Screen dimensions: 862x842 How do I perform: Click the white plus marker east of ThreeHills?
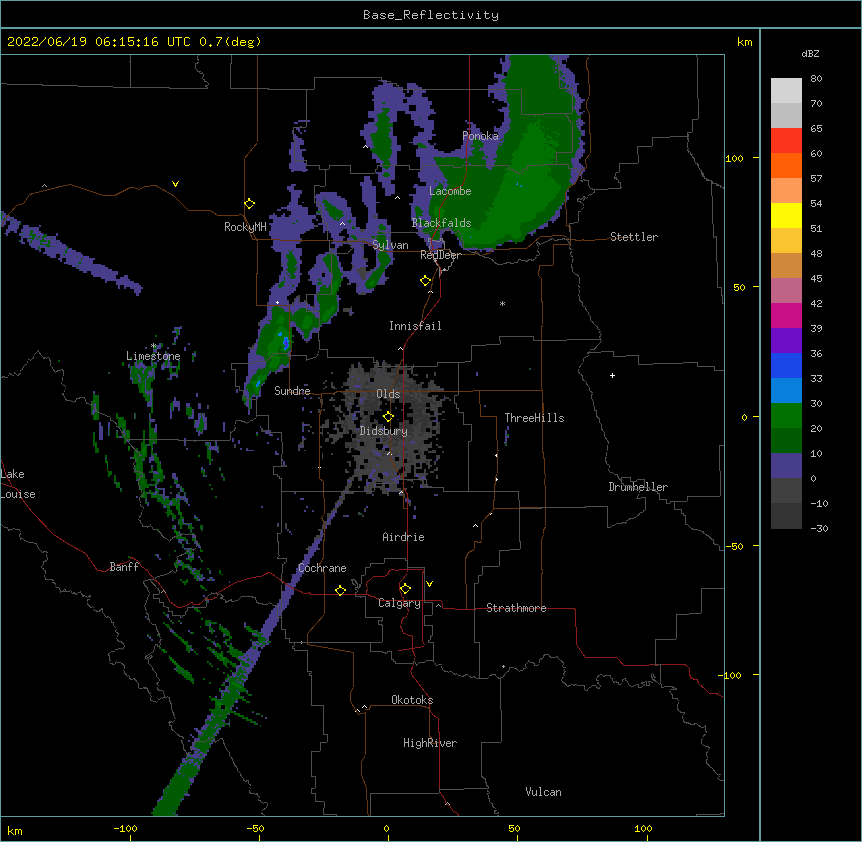612,375
